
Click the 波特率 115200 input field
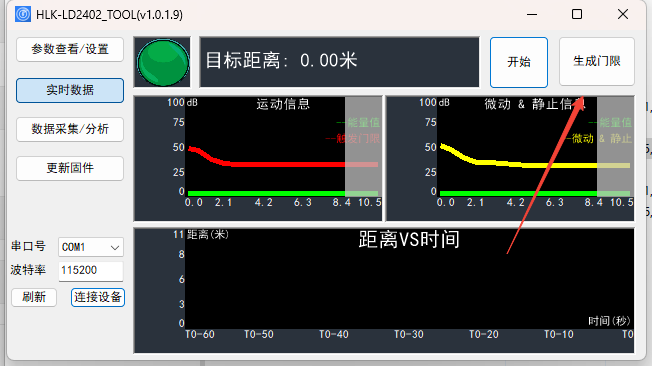pyautogui.click(x=91, y=271)
